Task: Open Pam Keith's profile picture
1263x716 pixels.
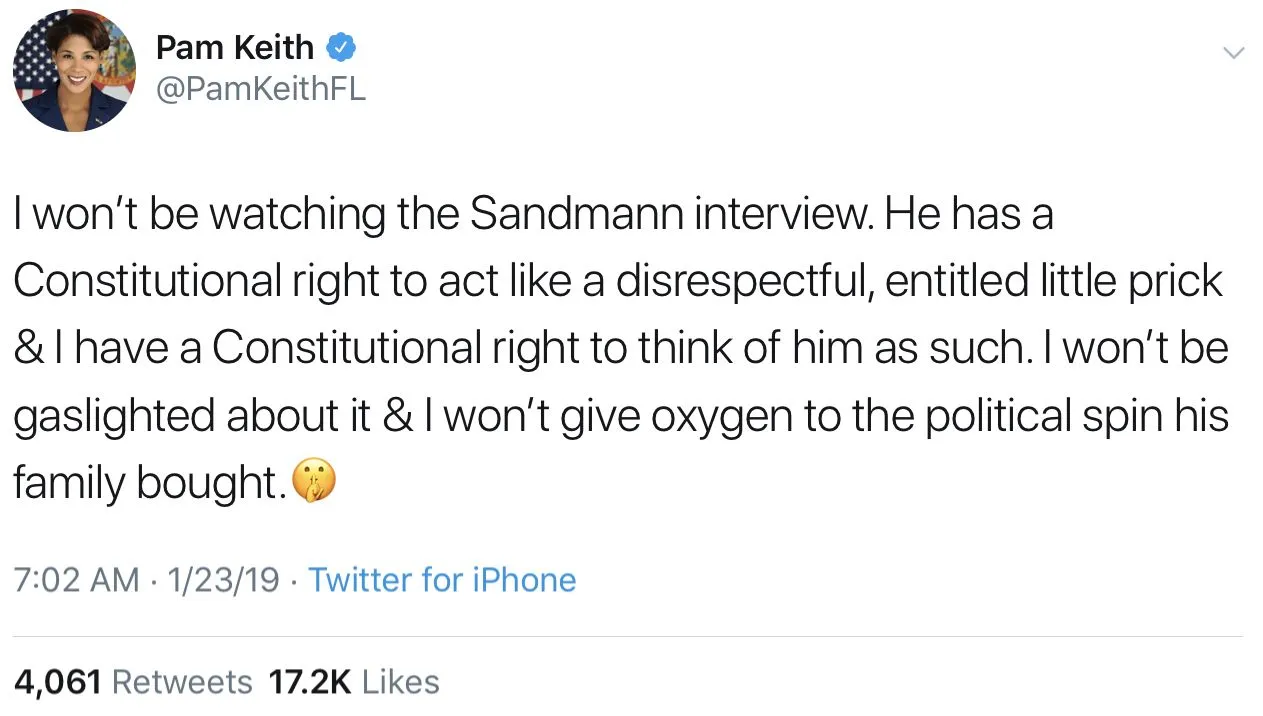Action: [x=73, y=71]
